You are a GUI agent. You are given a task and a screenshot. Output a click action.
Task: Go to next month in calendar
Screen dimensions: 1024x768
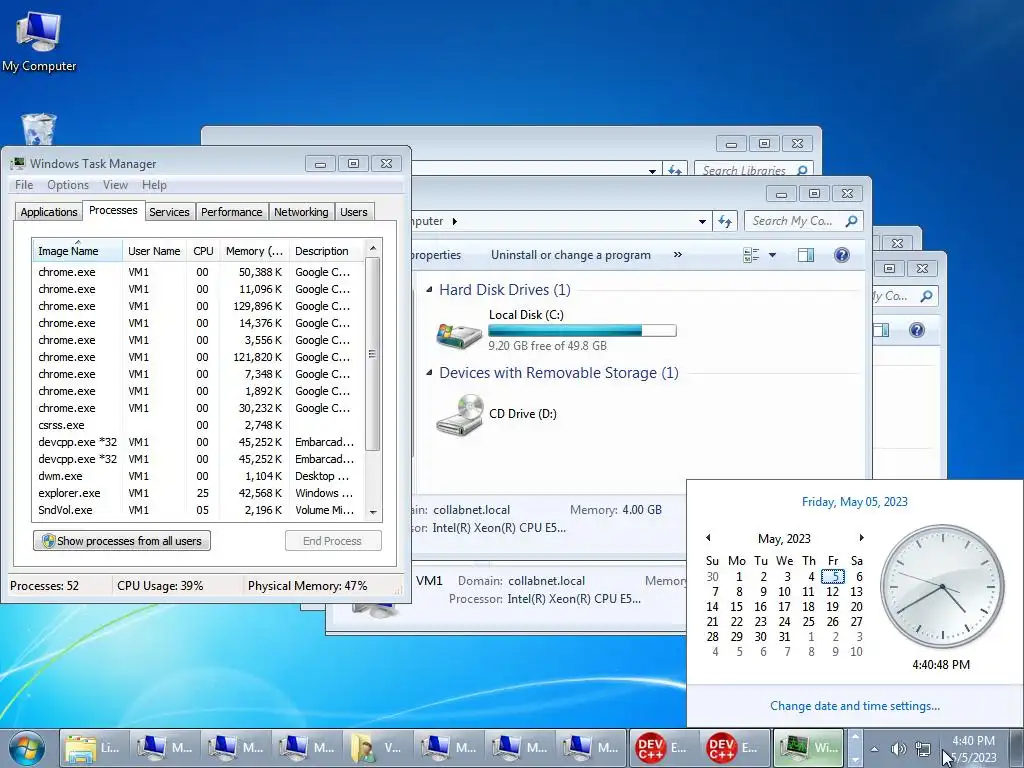861,538
